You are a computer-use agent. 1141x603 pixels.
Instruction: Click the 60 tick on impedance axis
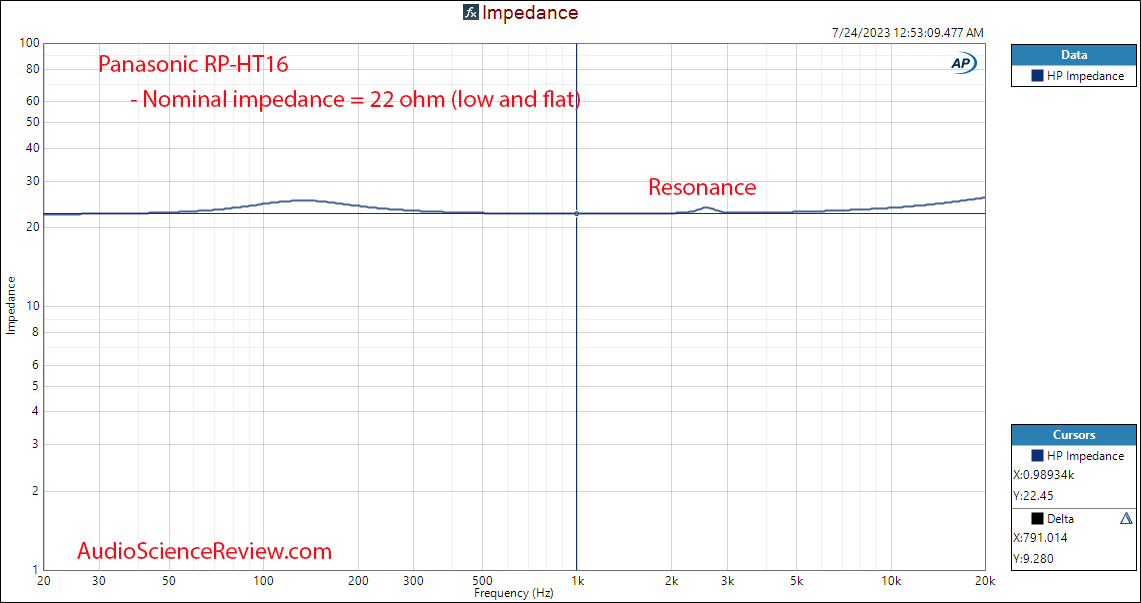(x=32, y=102)
